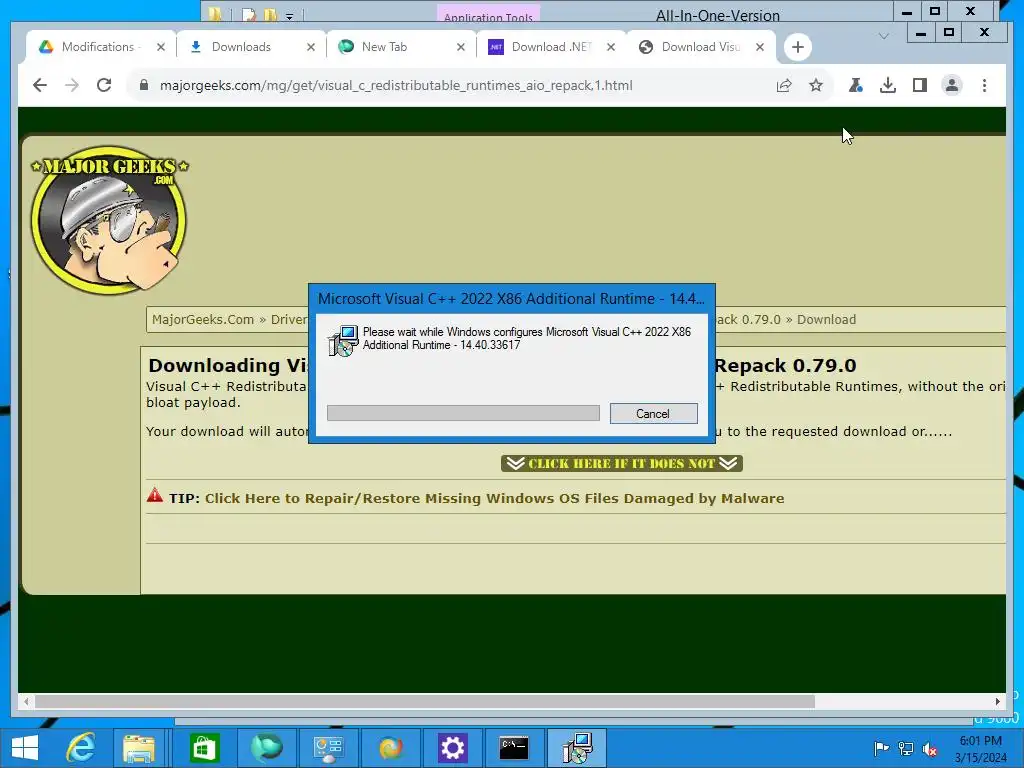Screen dimensions: 1024x768
Task: Close the Downloads tab
Action: click(311, 47)
